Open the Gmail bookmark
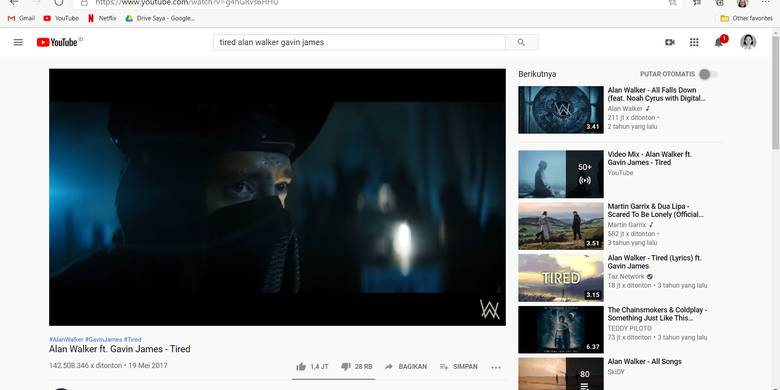Viewport: 780px width, 390px height. [21, 18]
